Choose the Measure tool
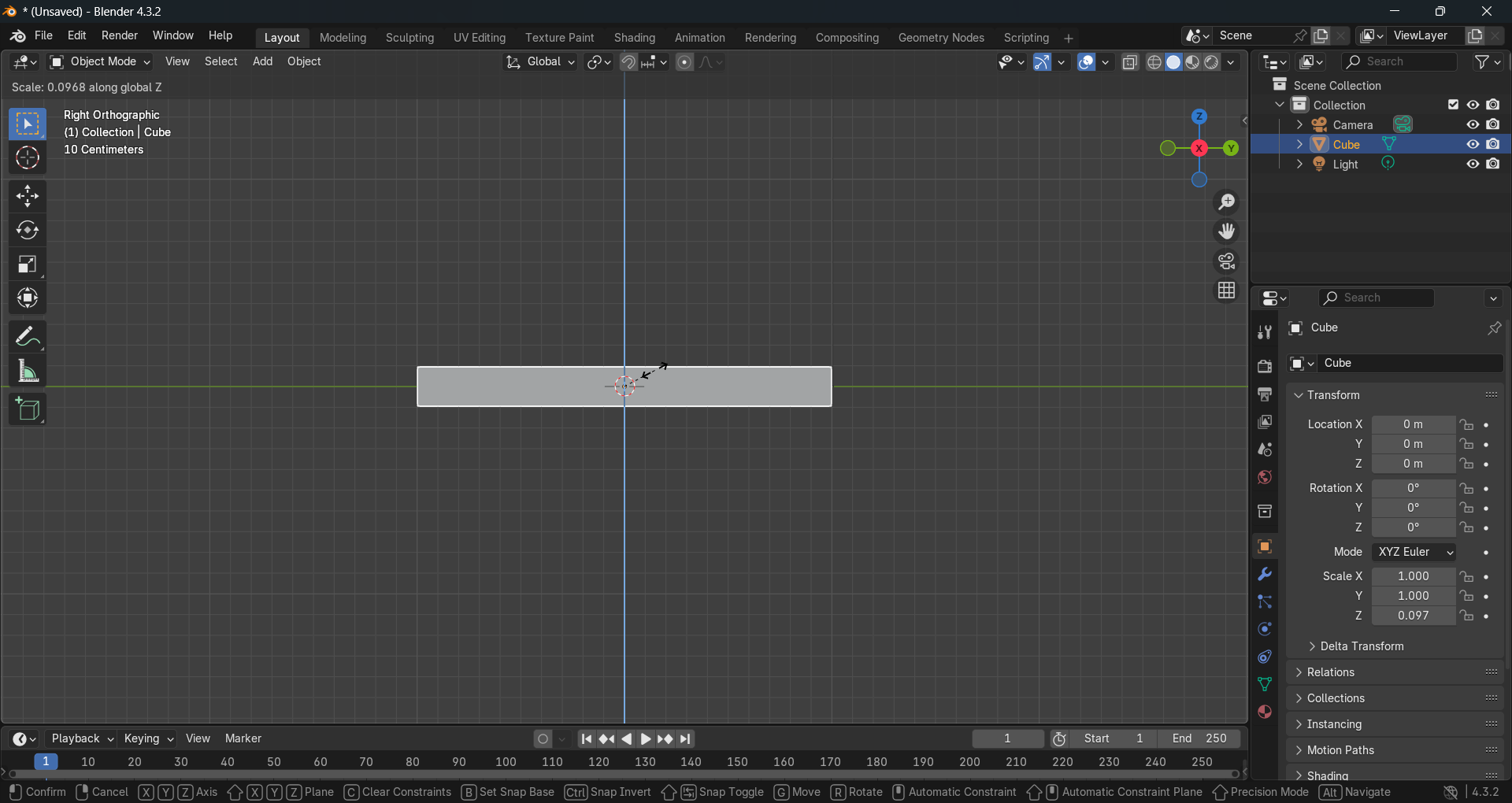This screenshot has width=1512, height=803. (x=28, y=371)
